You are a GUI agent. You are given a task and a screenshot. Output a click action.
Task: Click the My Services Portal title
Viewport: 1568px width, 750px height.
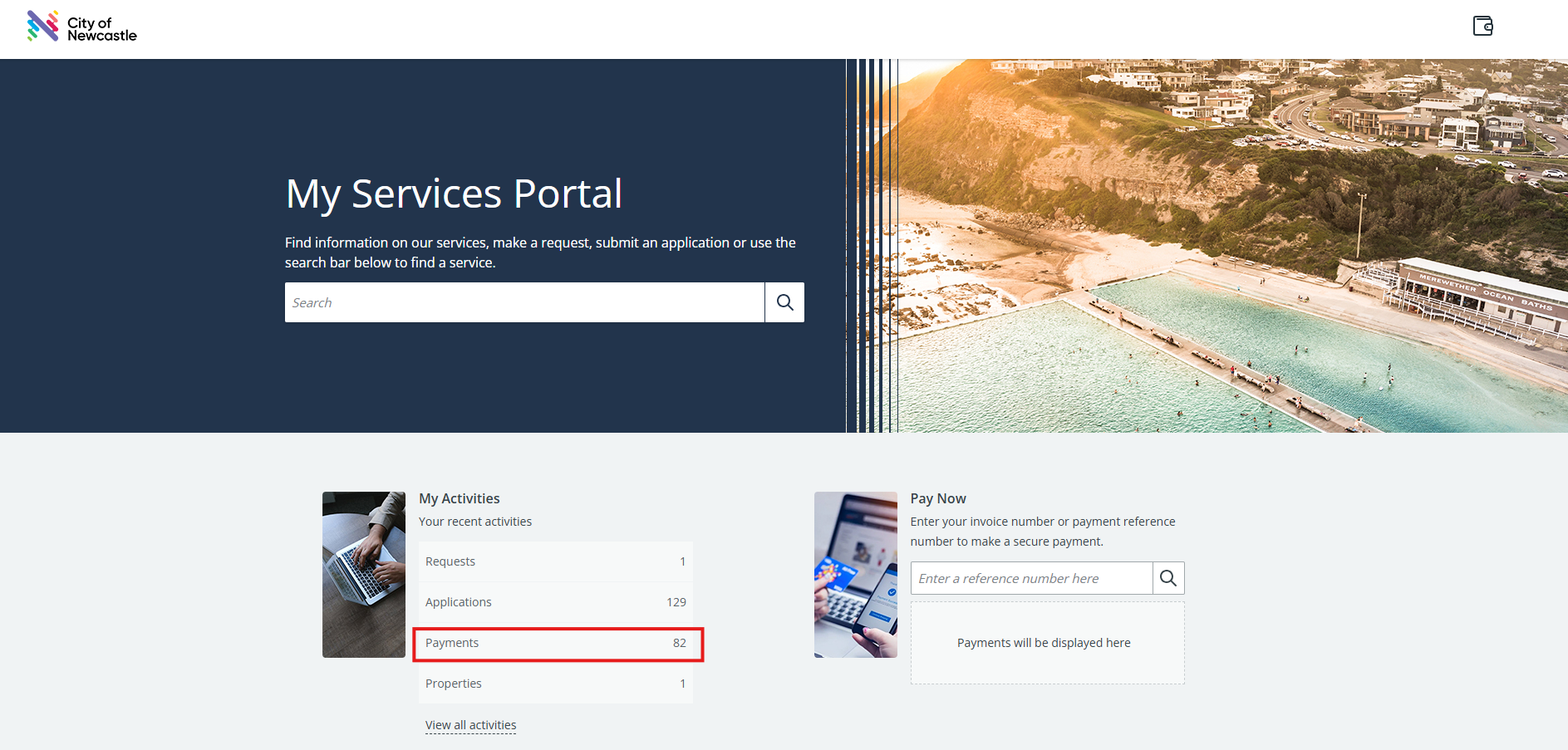pyautogui.click(x=454, y=194)
